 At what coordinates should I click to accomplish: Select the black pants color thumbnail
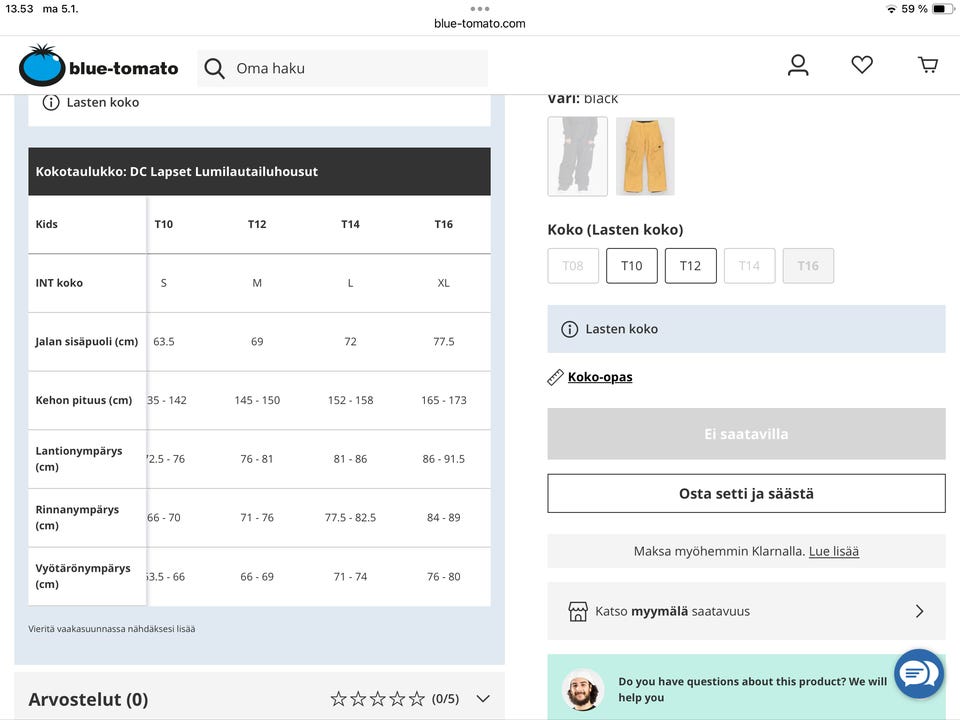(x=578, y=156)
